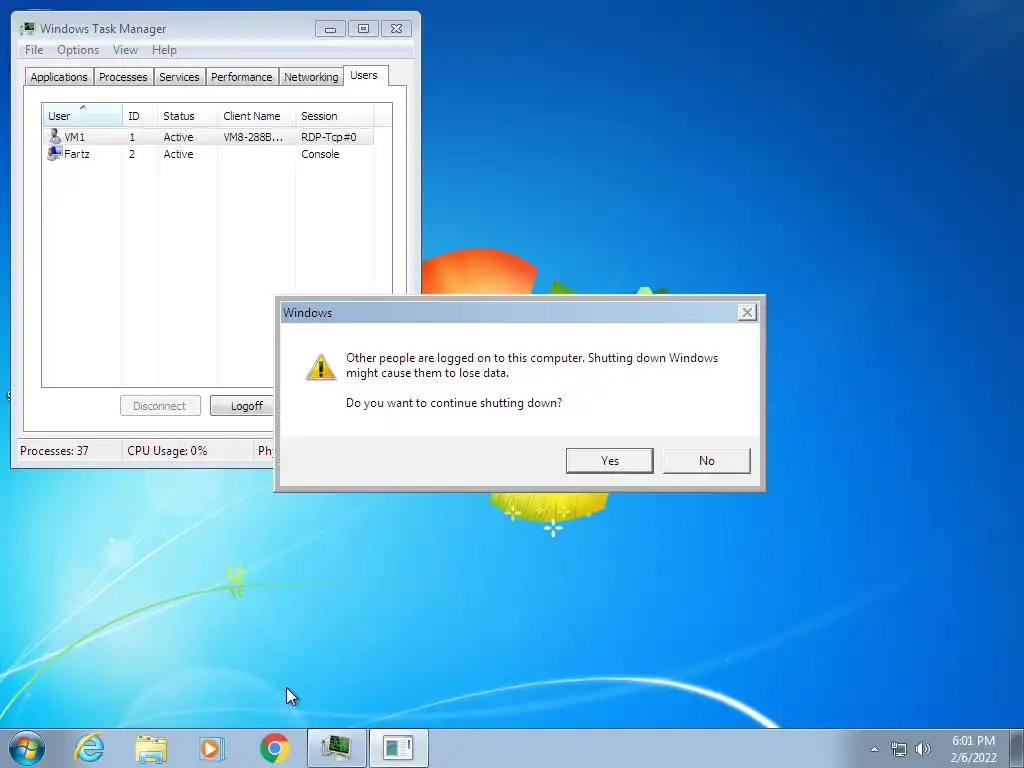
Task: Open Internet Explorer from the taskbar
Action: point(89,748)
